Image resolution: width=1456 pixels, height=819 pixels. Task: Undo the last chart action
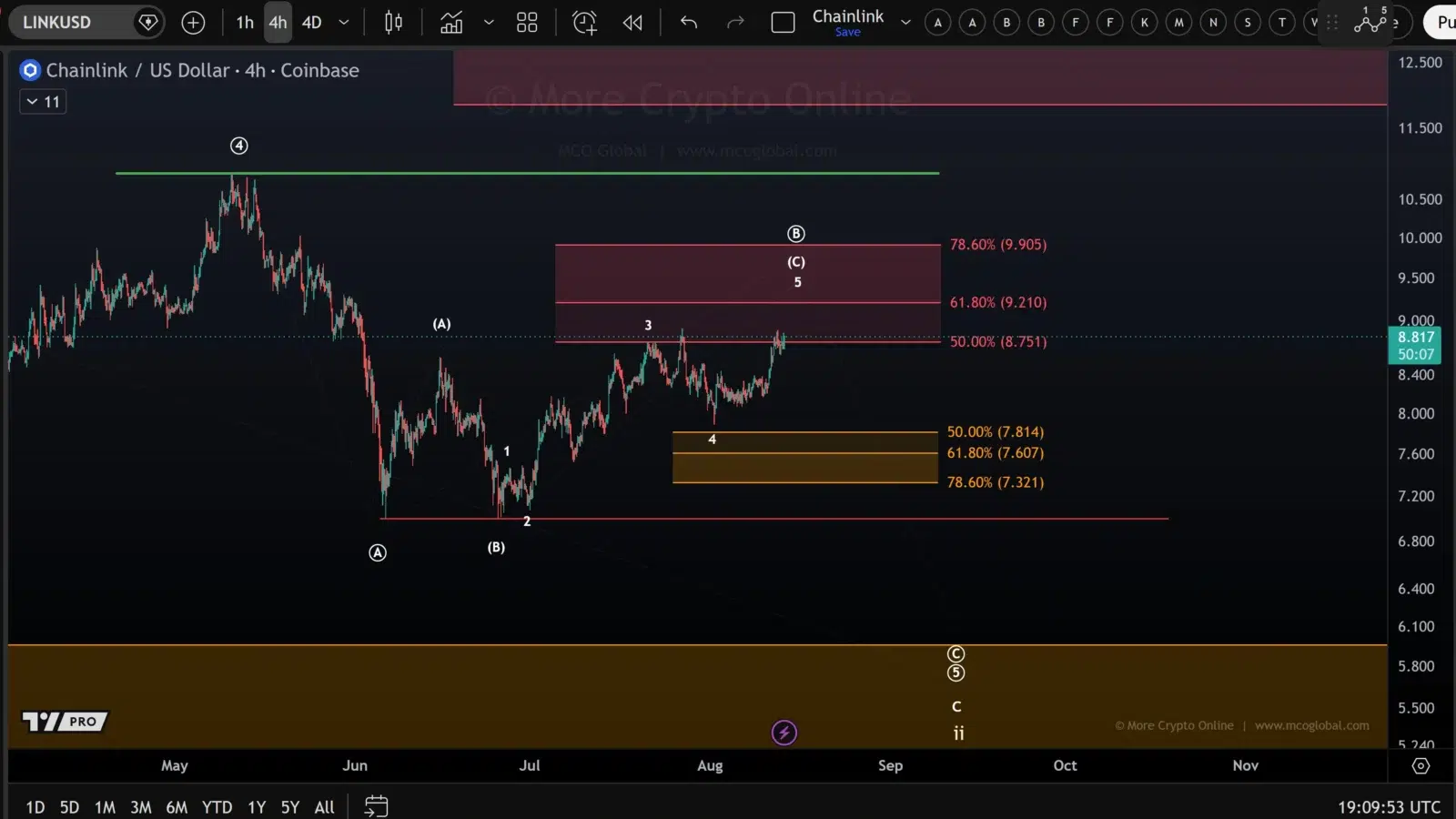pyautogui.click(x=689, y=22)
